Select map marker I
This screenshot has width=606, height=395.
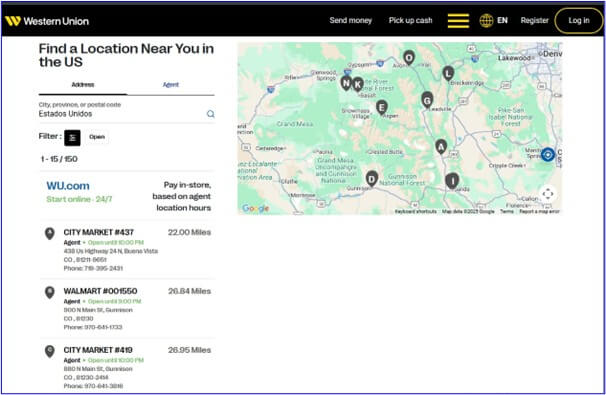click(x=452, y=181)
